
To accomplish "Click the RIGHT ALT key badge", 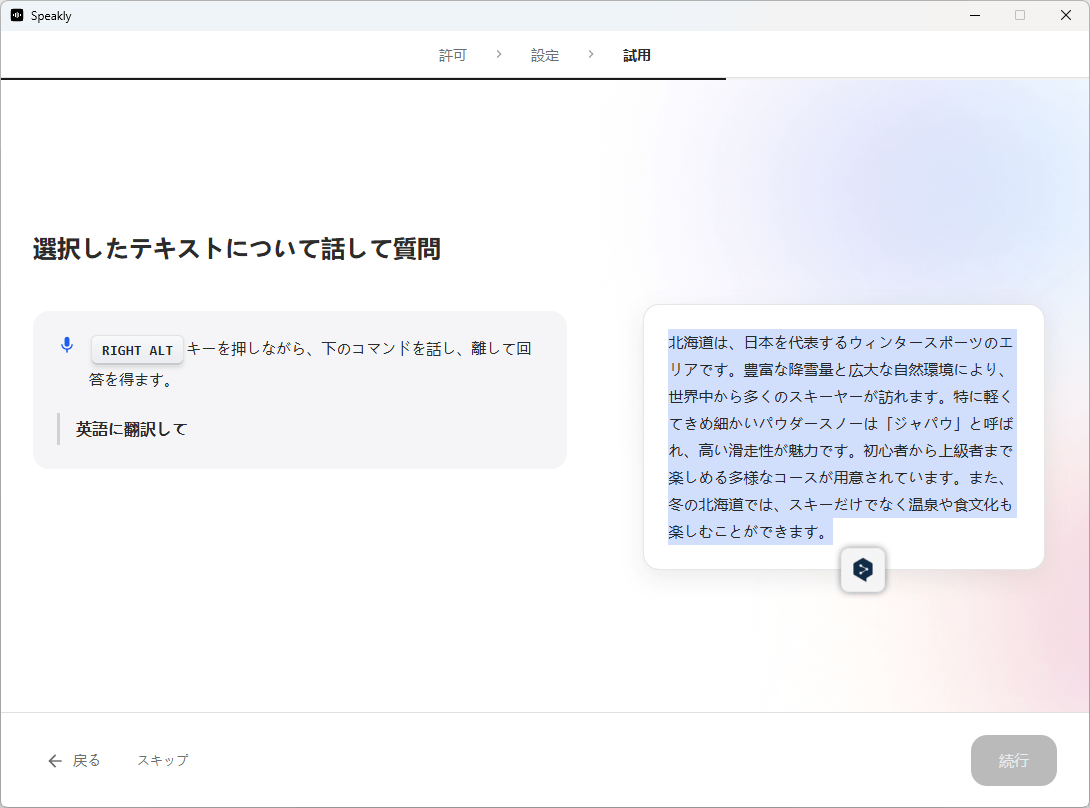I will [137, 350].
